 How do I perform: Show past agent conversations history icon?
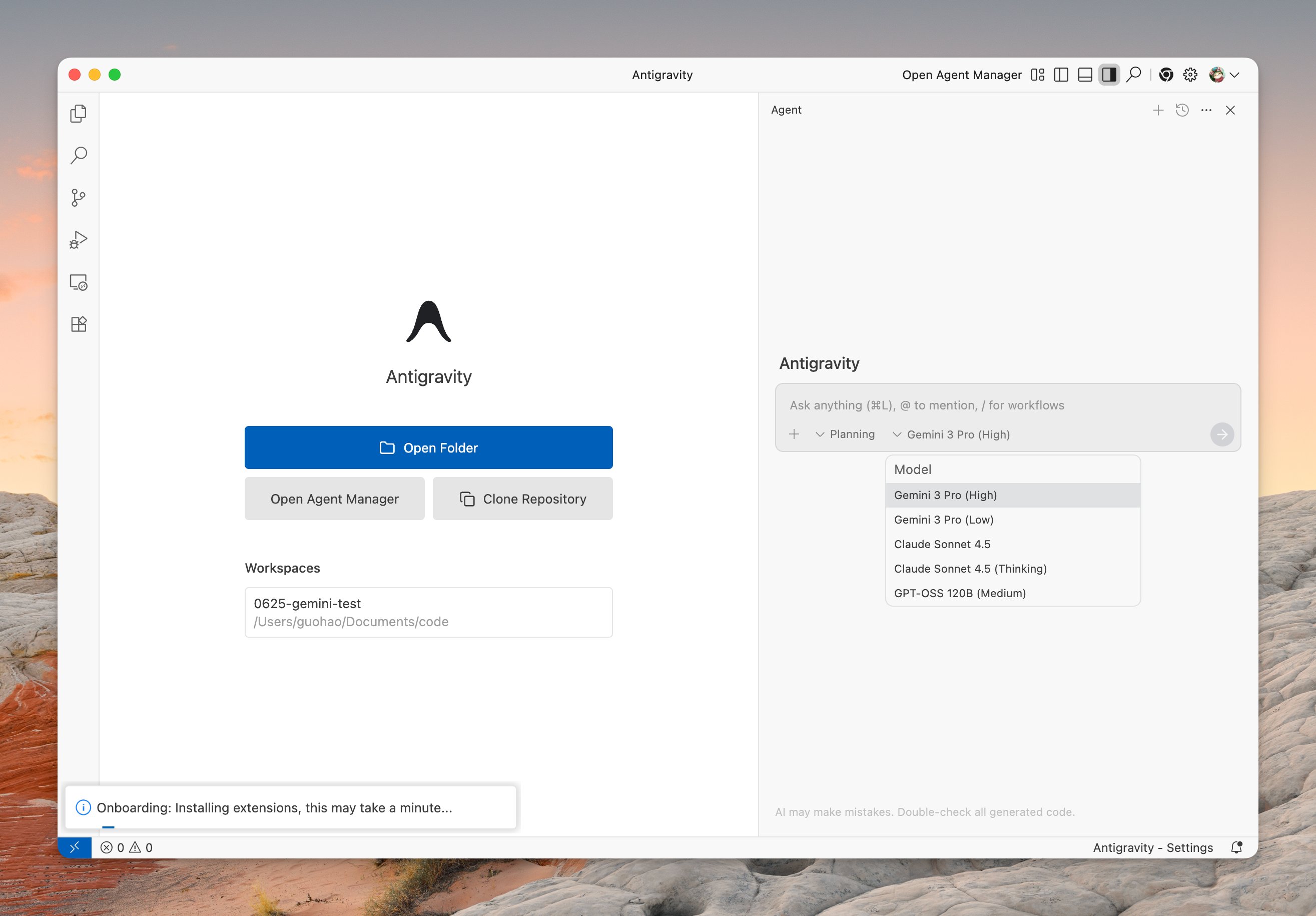(1182, 110)
